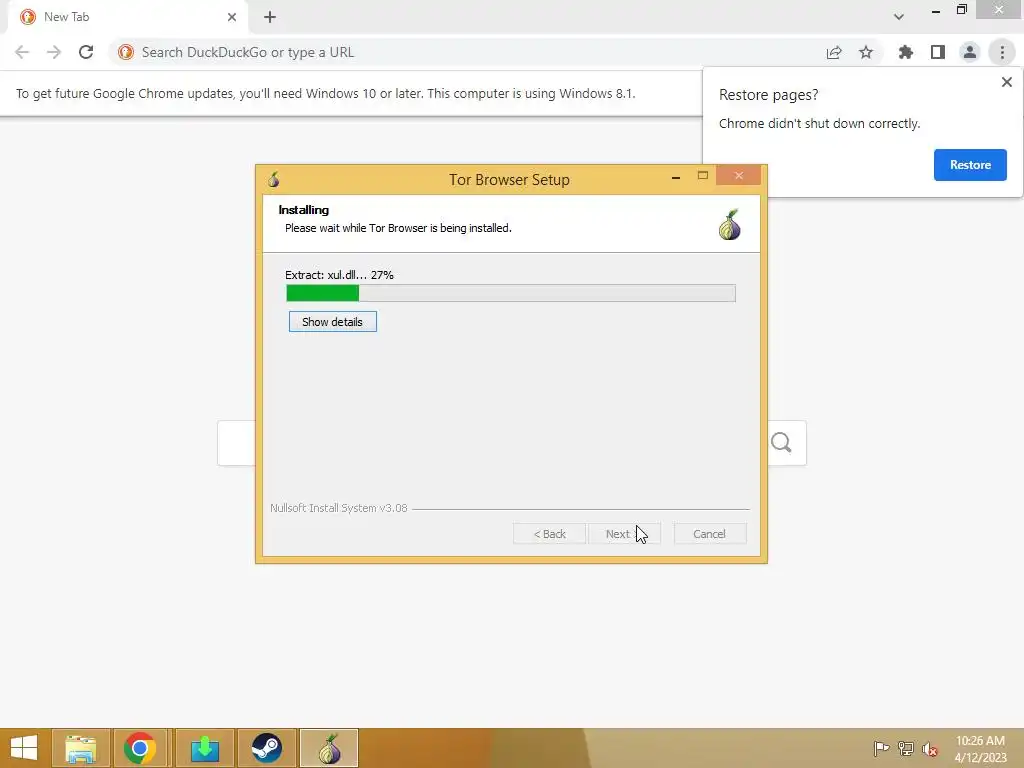Click the DuckDuckGo search magnifier icon
The image size is (1024, 768).
(781, 443)
